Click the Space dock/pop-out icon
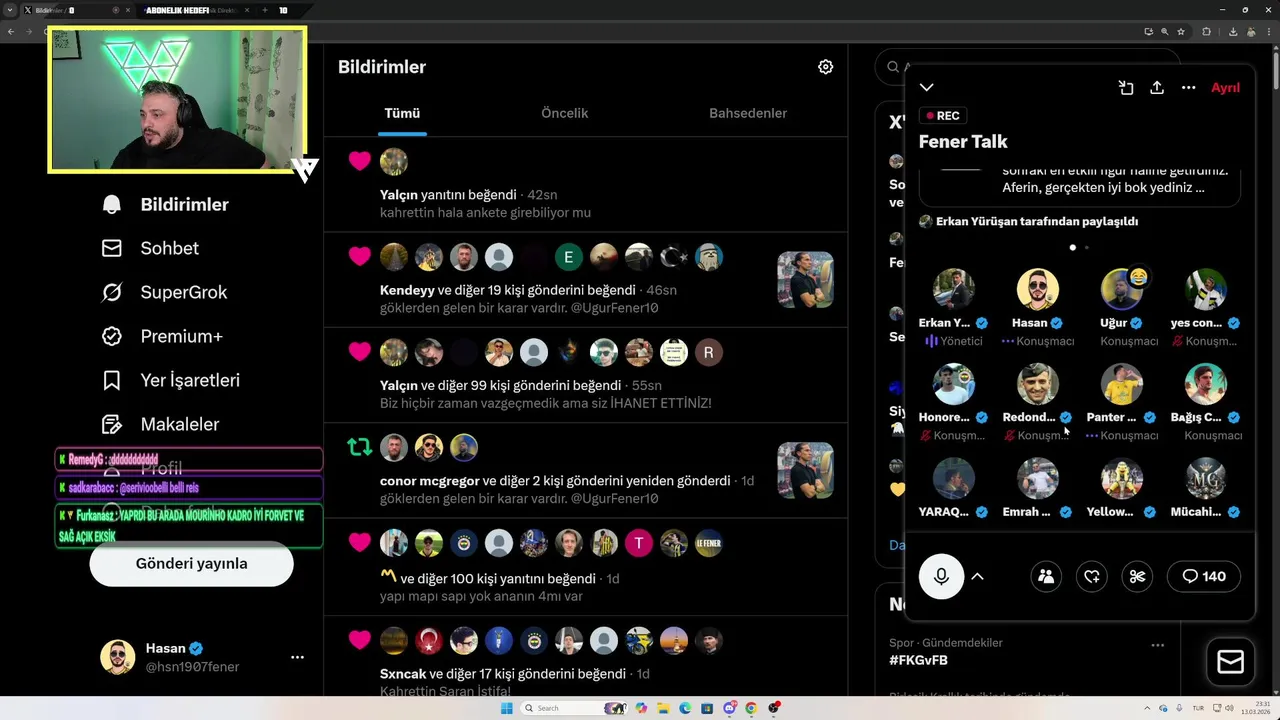1280x720 pixels. (x=1126, y=88)
